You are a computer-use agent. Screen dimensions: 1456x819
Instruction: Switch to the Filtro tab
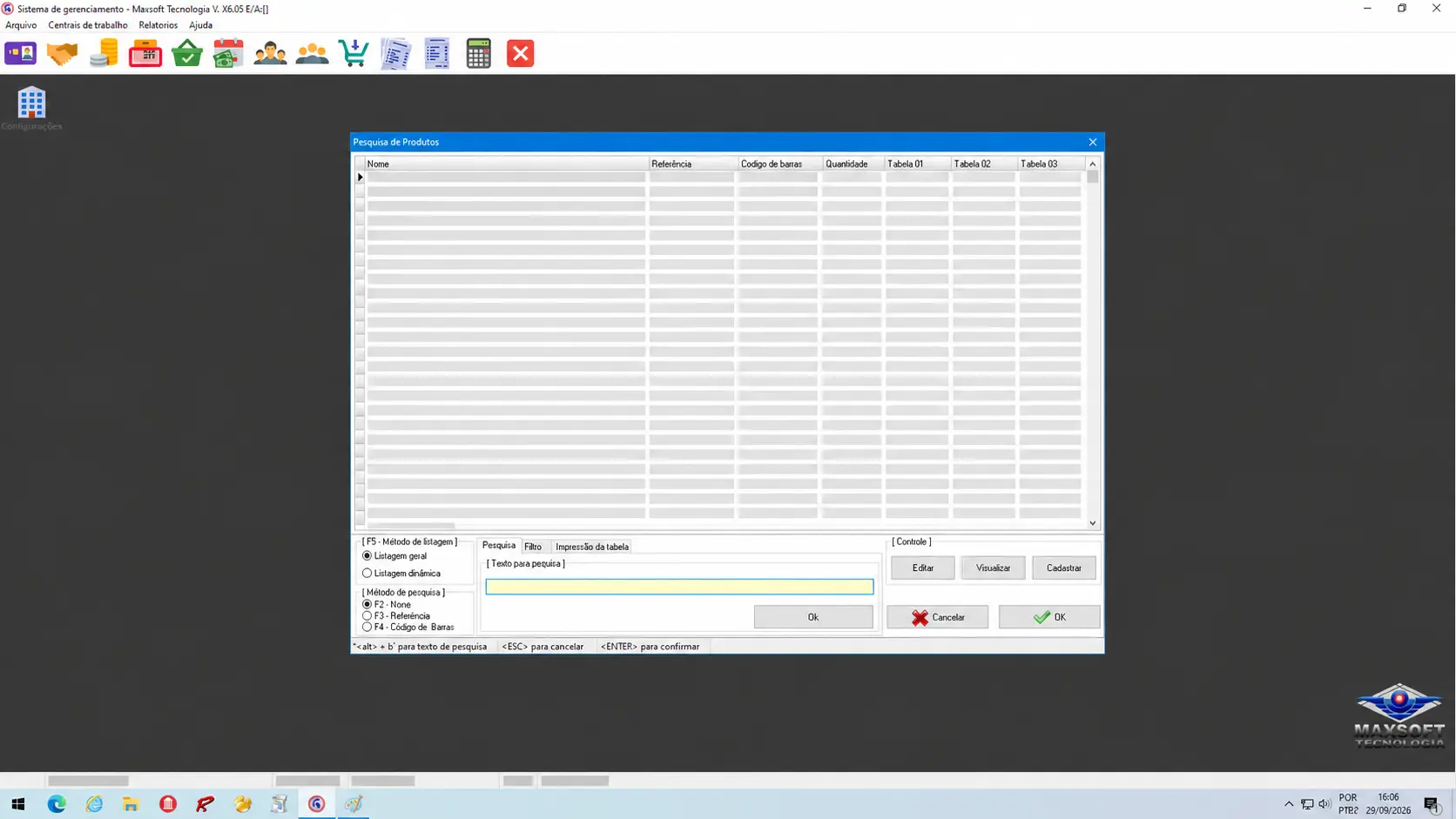click(533, 547)
